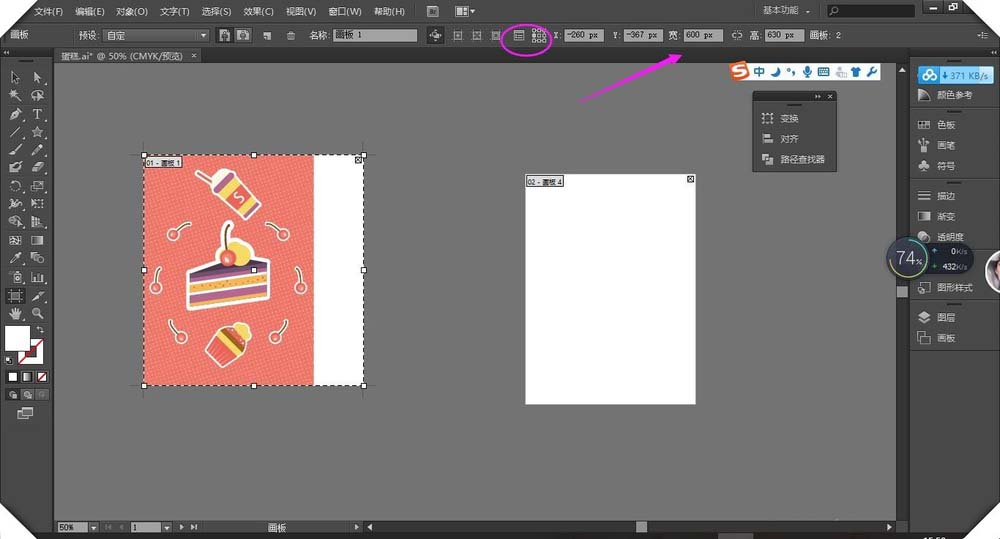This screenshot has width=1000, height=539.
Task: Open control bar options flyout menu
Action: click(983, 36)
